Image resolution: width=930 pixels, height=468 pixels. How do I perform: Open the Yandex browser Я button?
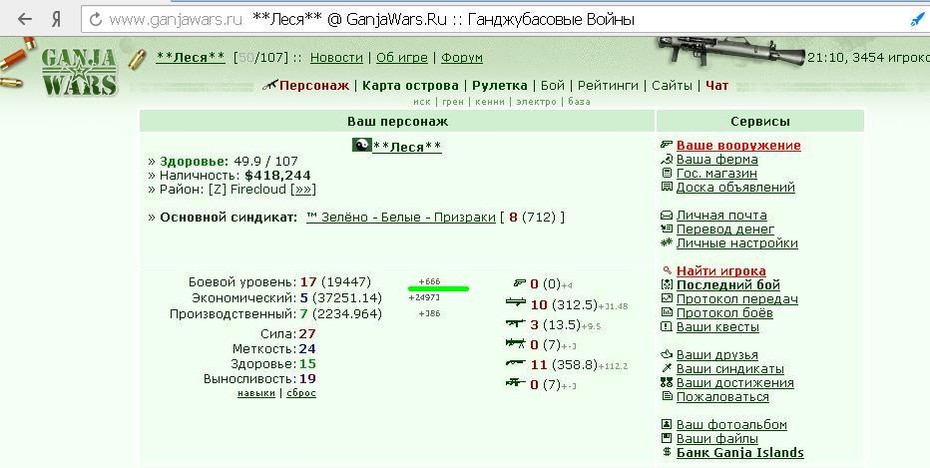(56, 20)
